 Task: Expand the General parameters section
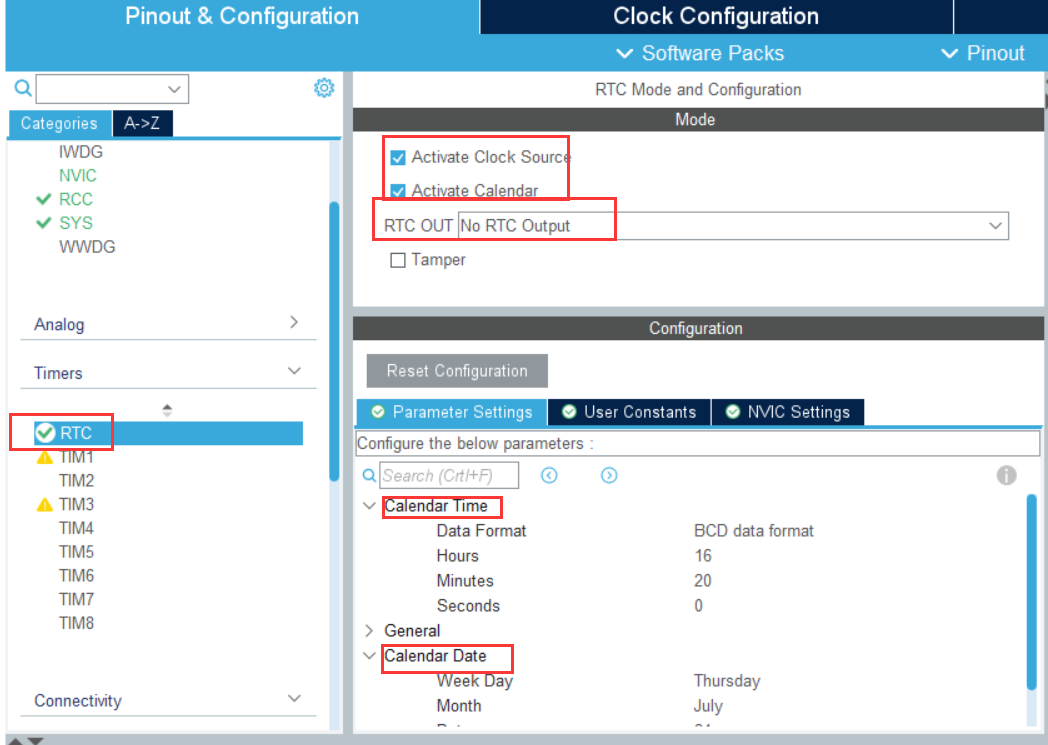pyautogui.click(x=369, y=631)
